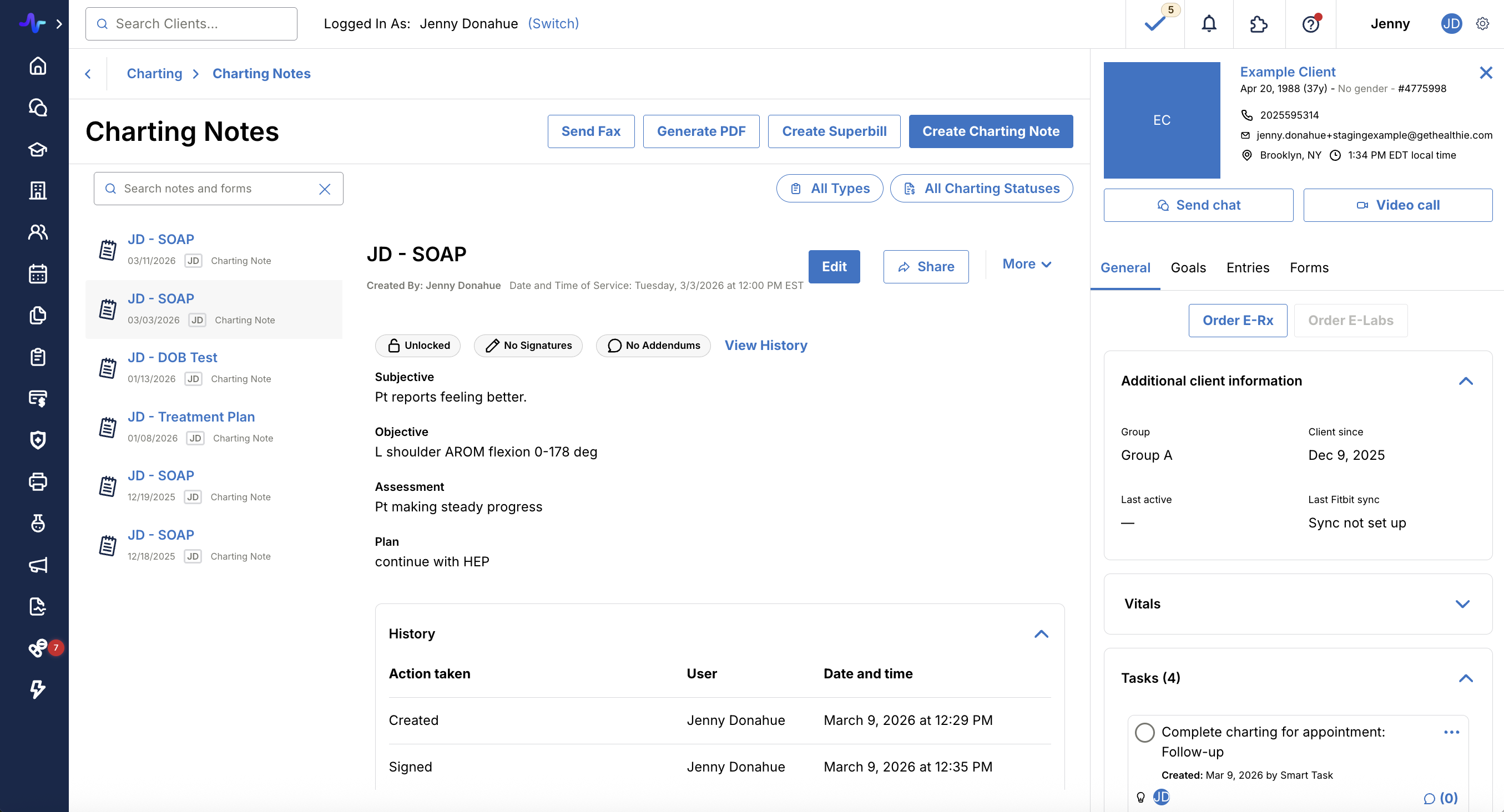Click the Unlocked status badge
This screenshot has height=812, width=1504.
point(418,346)
